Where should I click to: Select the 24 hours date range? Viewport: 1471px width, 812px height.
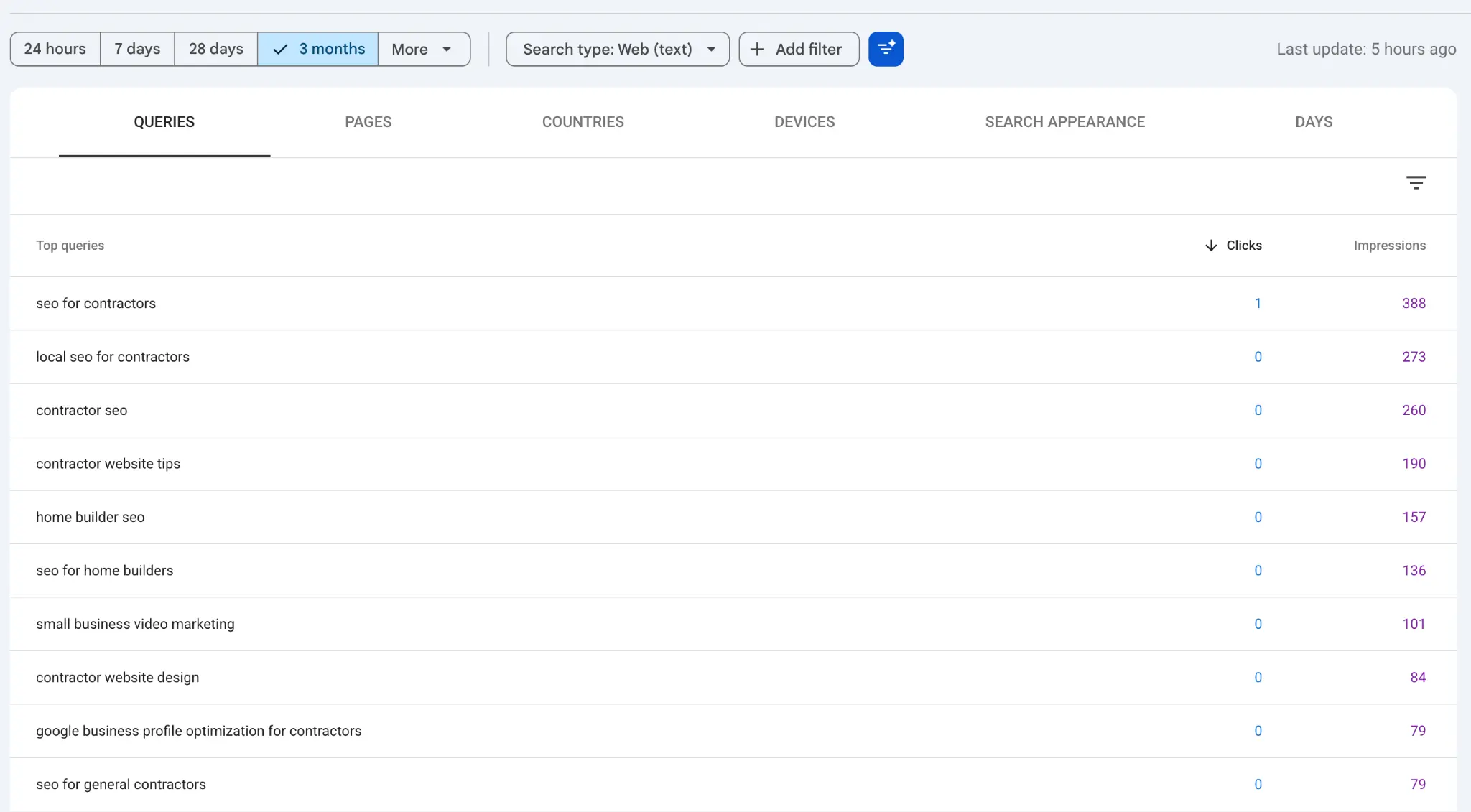pyautogui.click(x=55, y=49)
